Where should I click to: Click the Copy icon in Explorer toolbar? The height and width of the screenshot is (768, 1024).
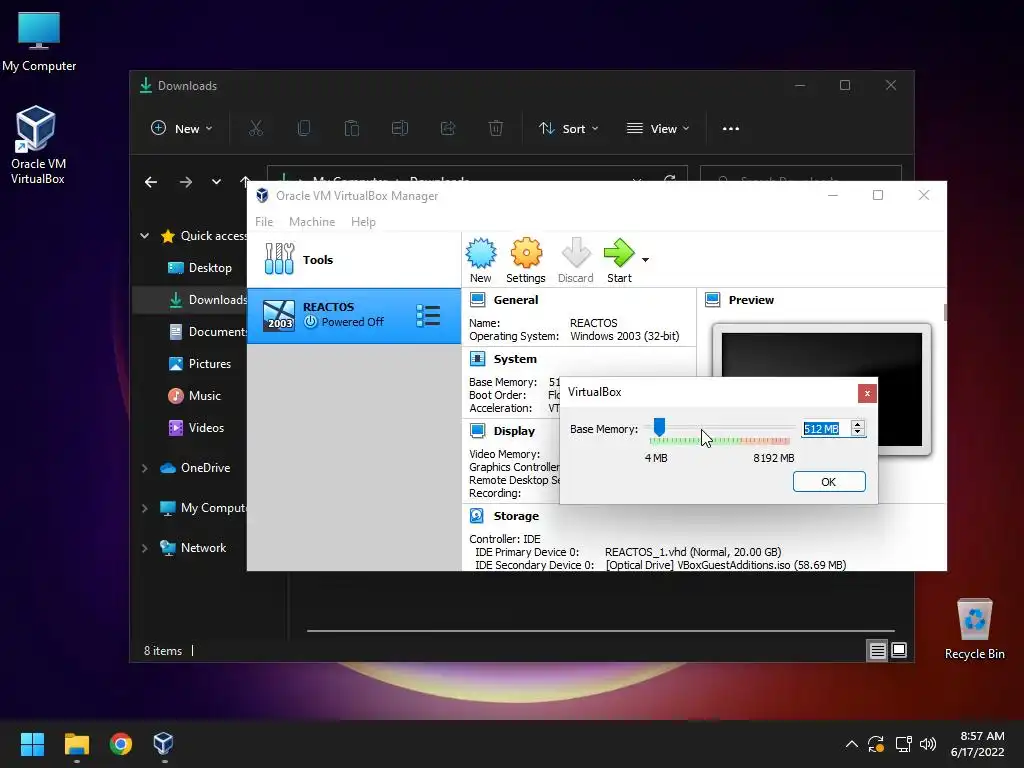click(x=304, y=129)
